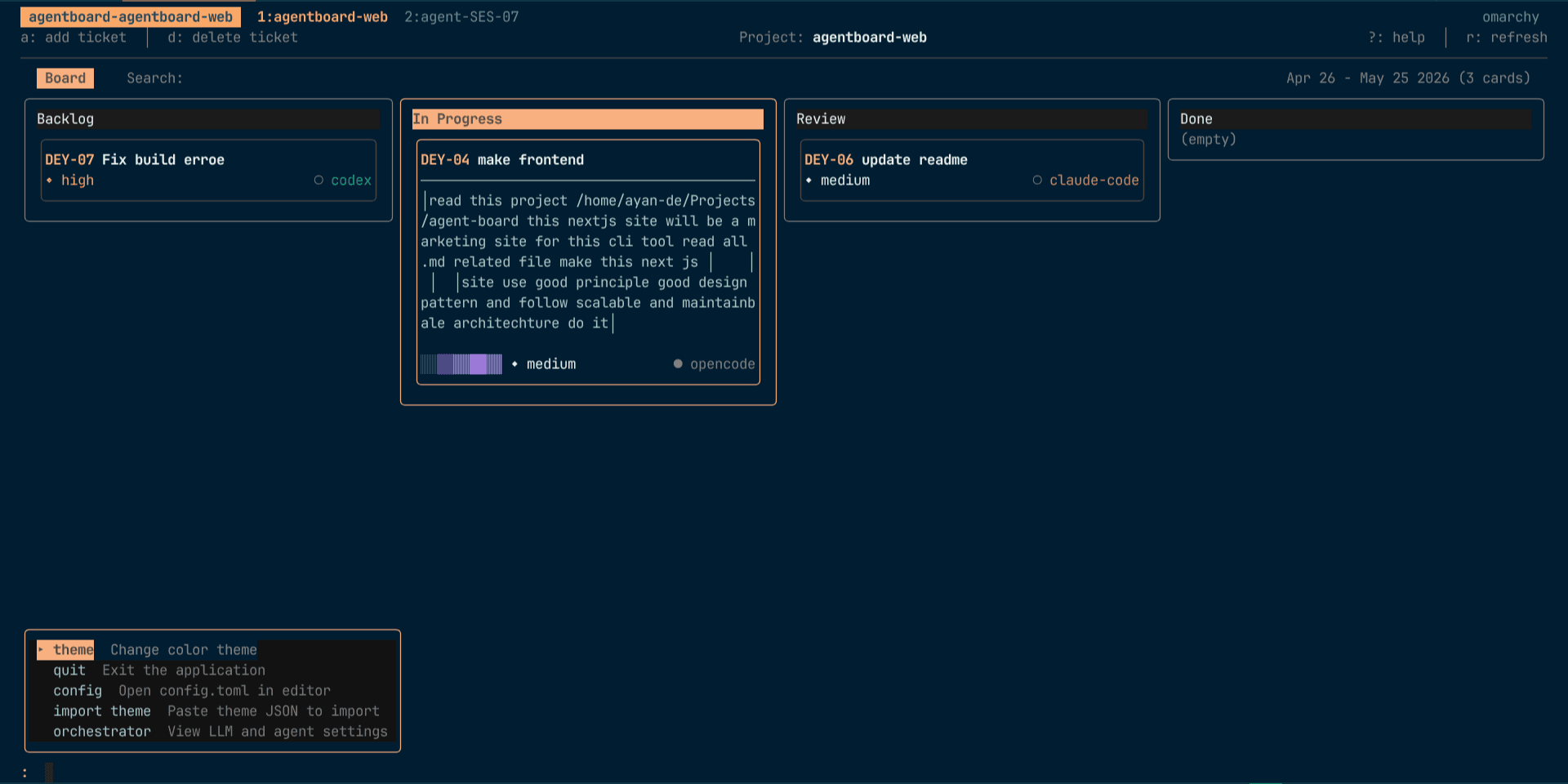
Task: Click the purple progress bar on DEY-04
Action: pos(461,364)
